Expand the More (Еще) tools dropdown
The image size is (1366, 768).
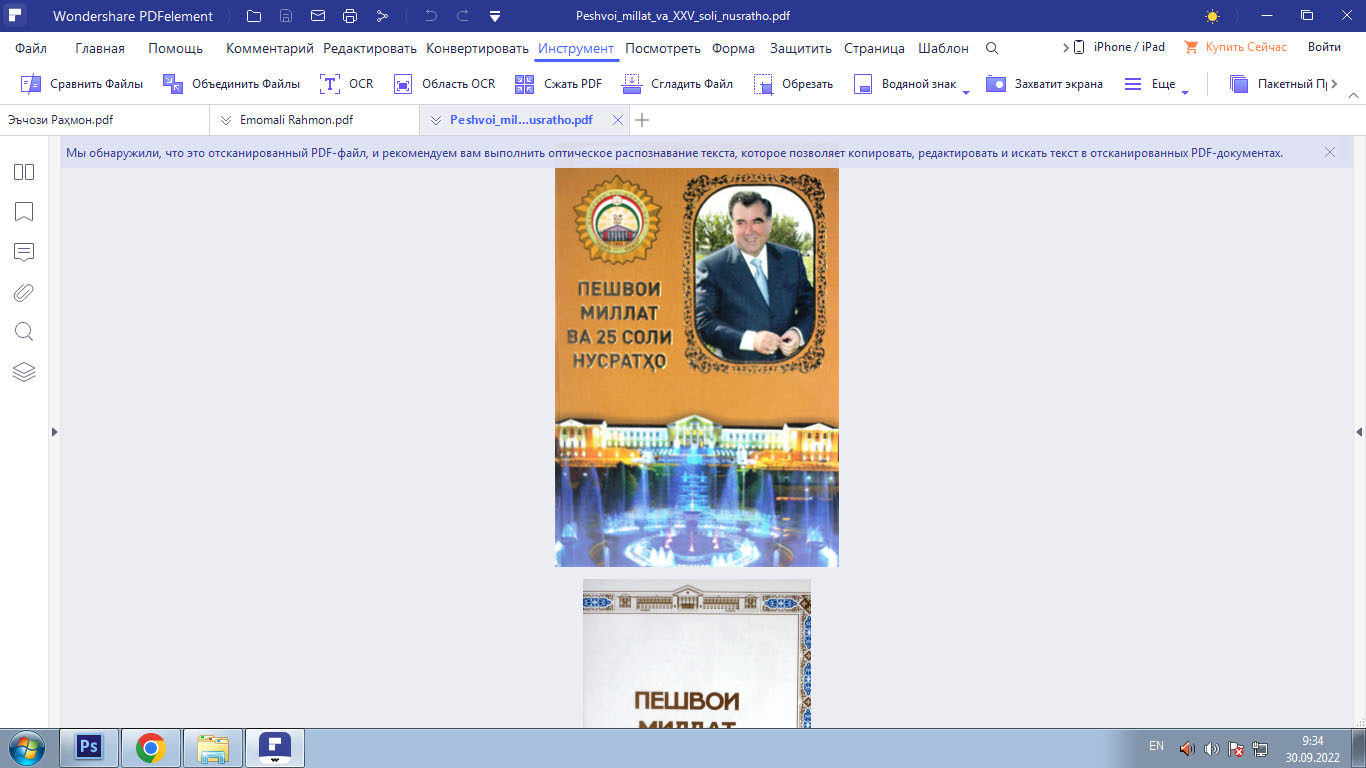click(x=1185, y=92)
